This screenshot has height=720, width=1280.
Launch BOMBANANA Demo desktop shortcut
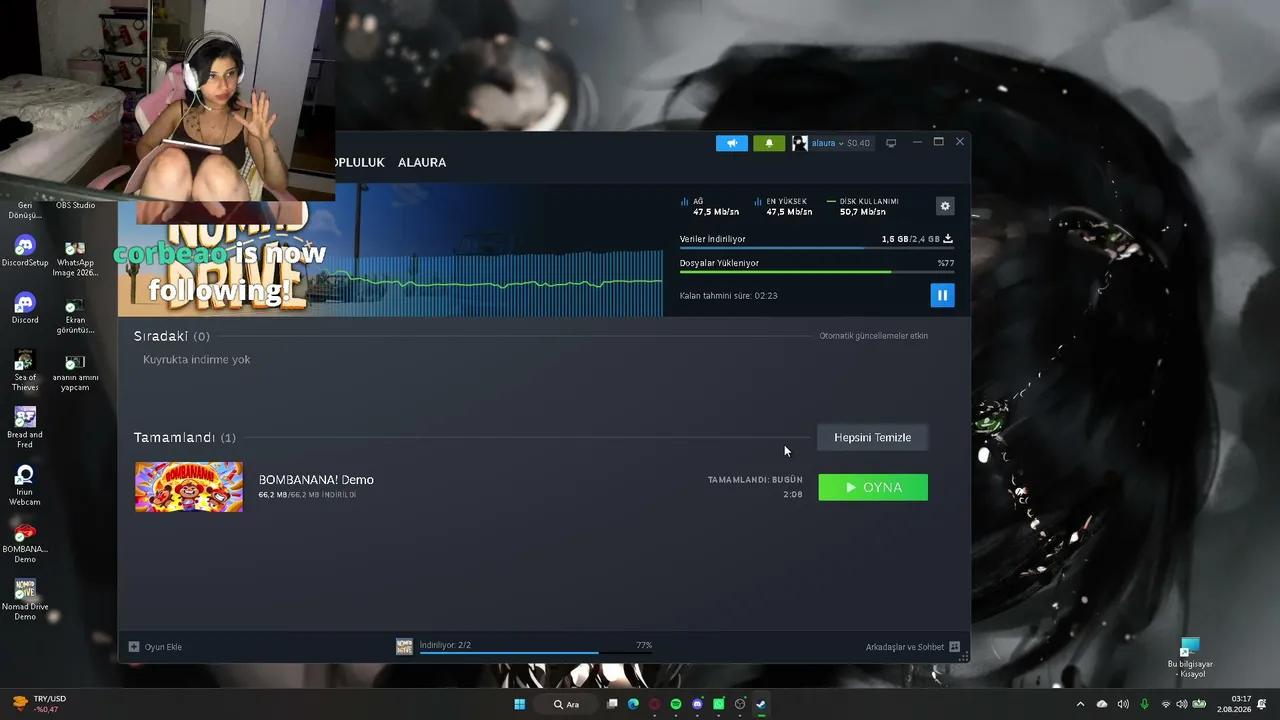(x=25, y=543)
